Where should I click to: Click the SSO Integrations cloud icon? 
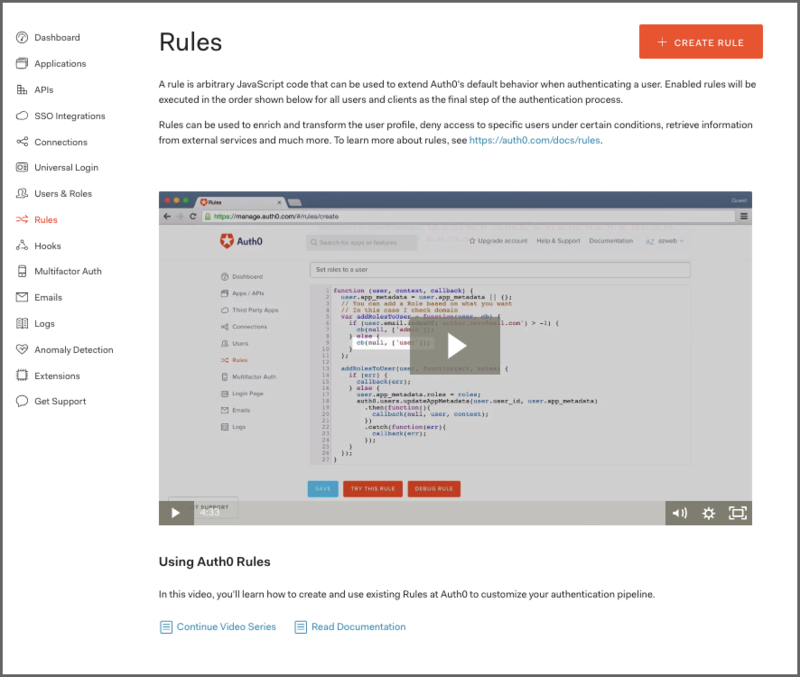22,116
